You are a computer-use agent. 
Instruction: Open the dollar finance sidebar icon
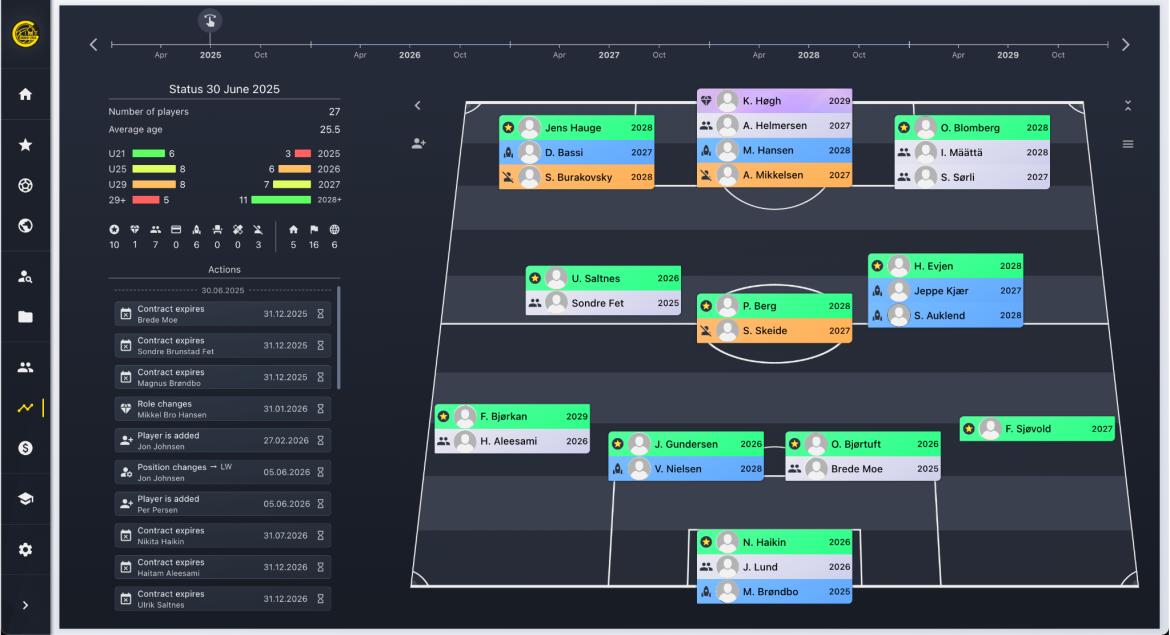point(25,448)
